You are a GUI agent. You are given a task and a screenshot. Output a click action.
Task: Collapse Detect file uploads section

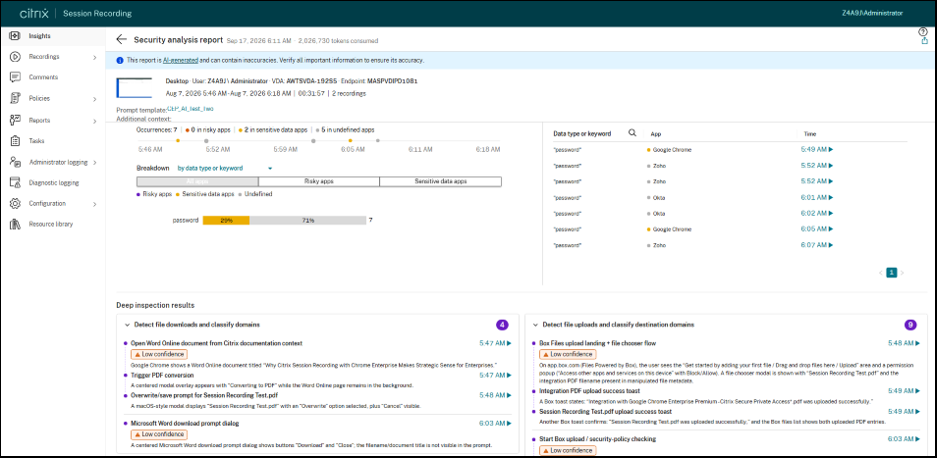coord(535,325)
